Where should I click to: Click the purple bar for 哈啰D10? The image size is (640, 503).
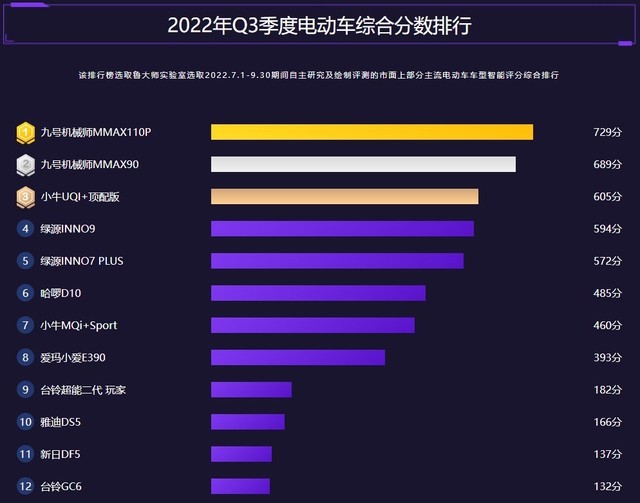click(318, 293)
